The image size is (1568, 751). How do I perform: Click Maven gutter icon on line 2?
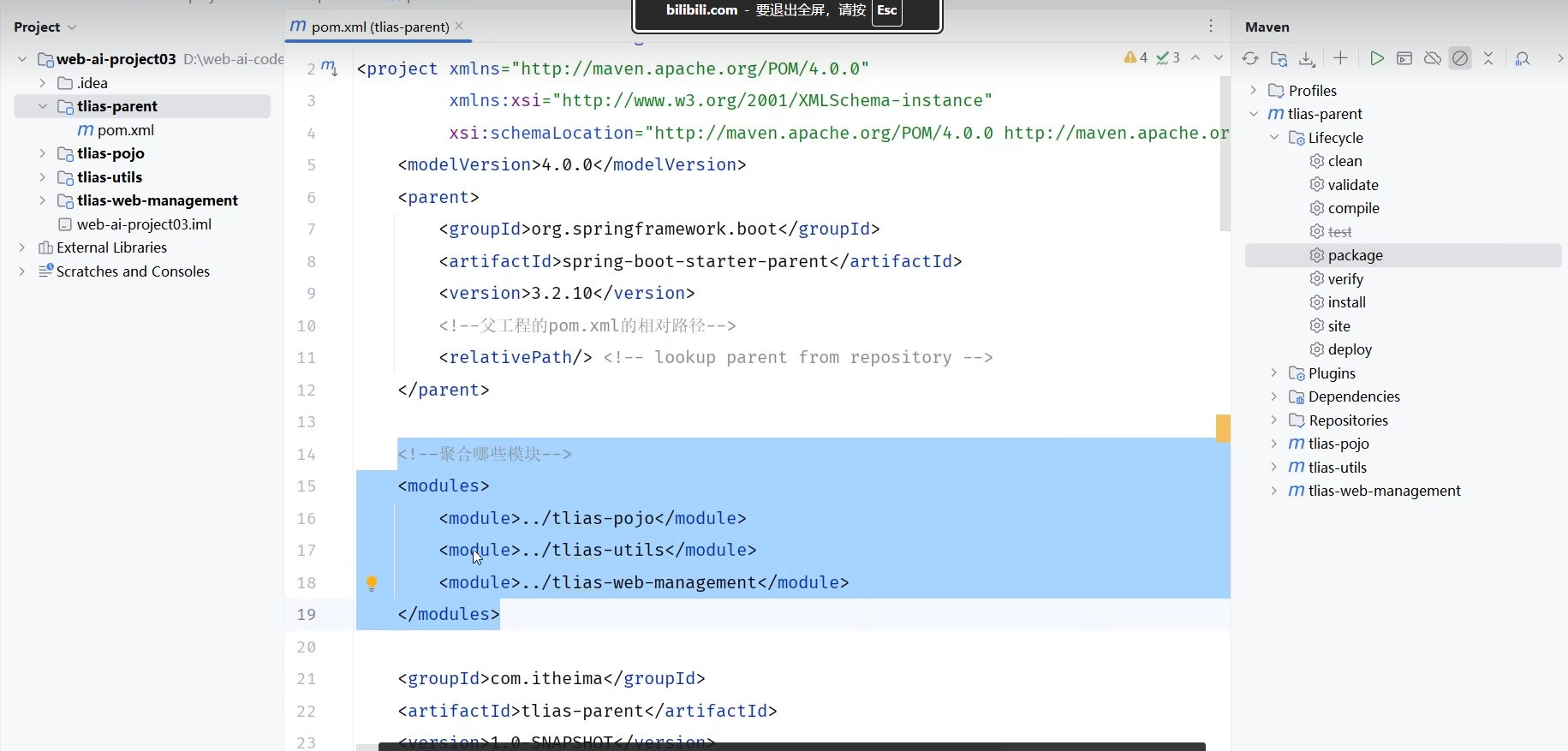pos(329,68)
